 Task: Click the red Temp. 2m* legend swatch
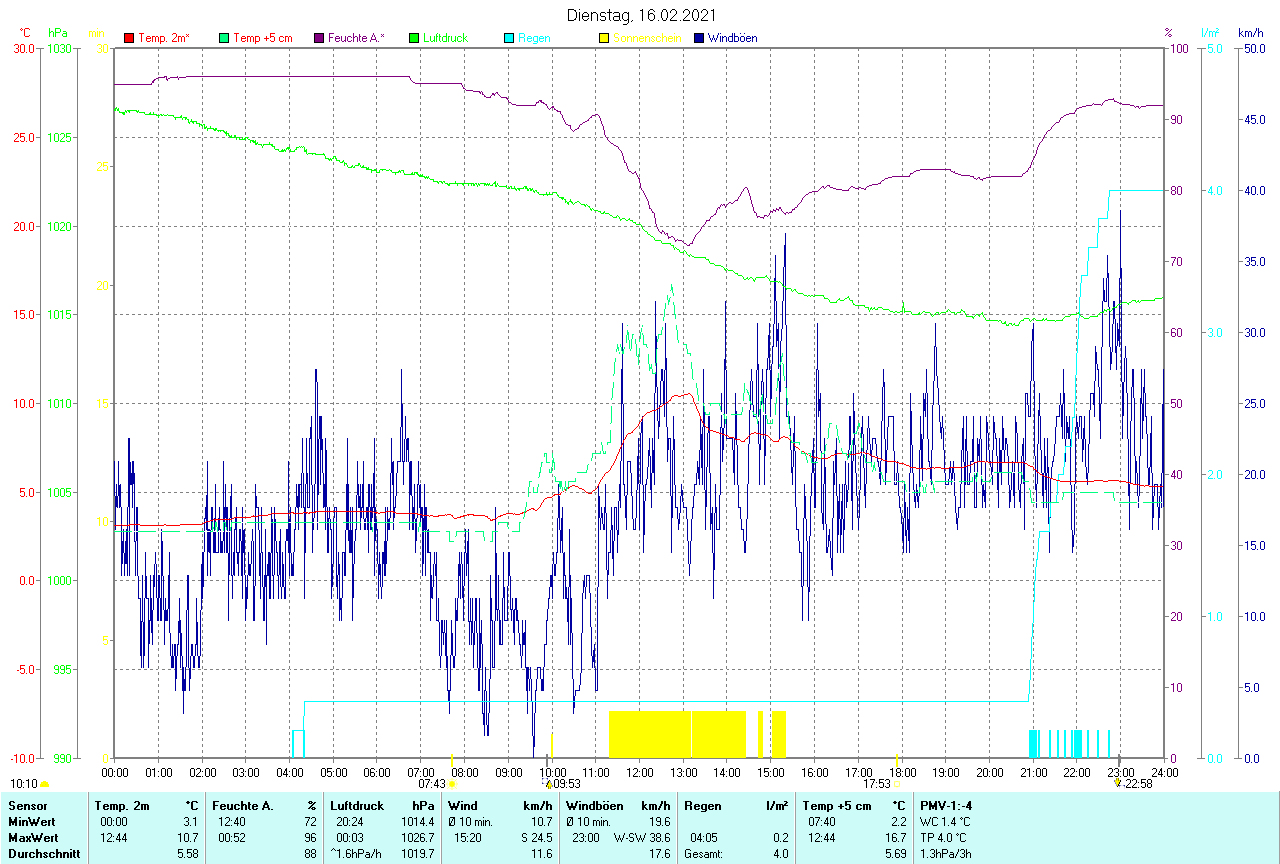129,38
